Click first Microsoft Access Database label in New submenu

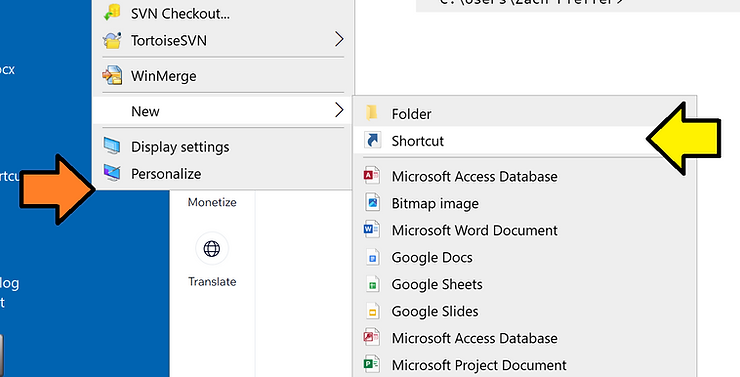pos(474,176)
